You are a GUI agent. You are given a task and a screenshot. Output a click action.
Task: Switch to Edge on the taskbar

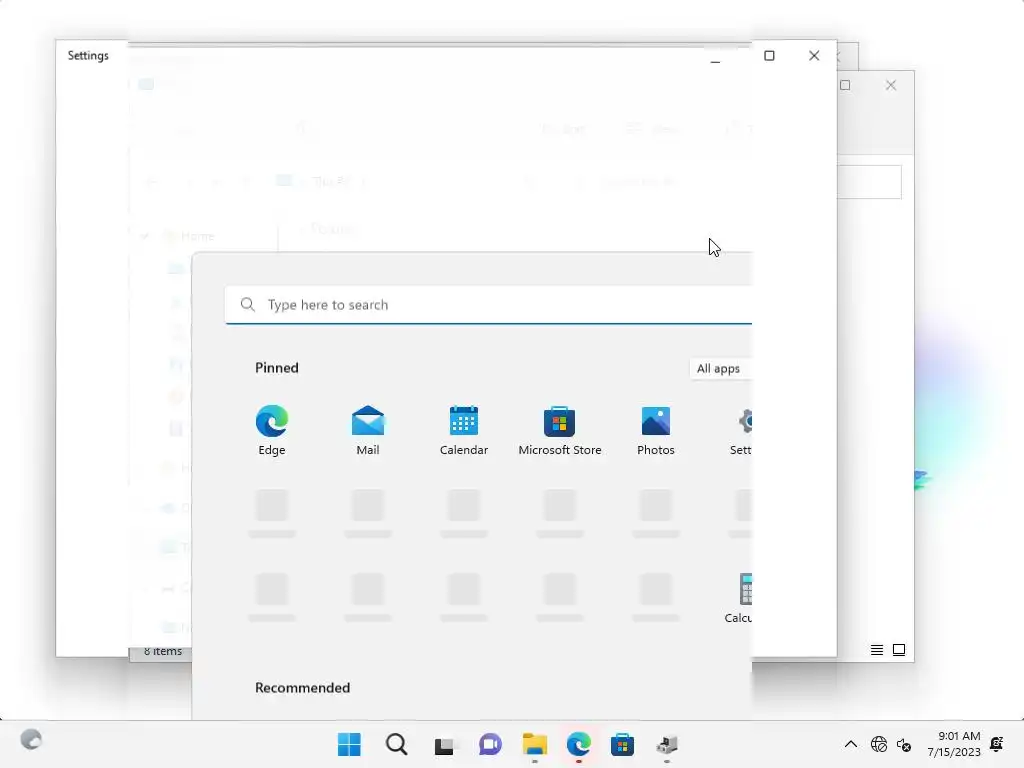[x=579, y=744]
